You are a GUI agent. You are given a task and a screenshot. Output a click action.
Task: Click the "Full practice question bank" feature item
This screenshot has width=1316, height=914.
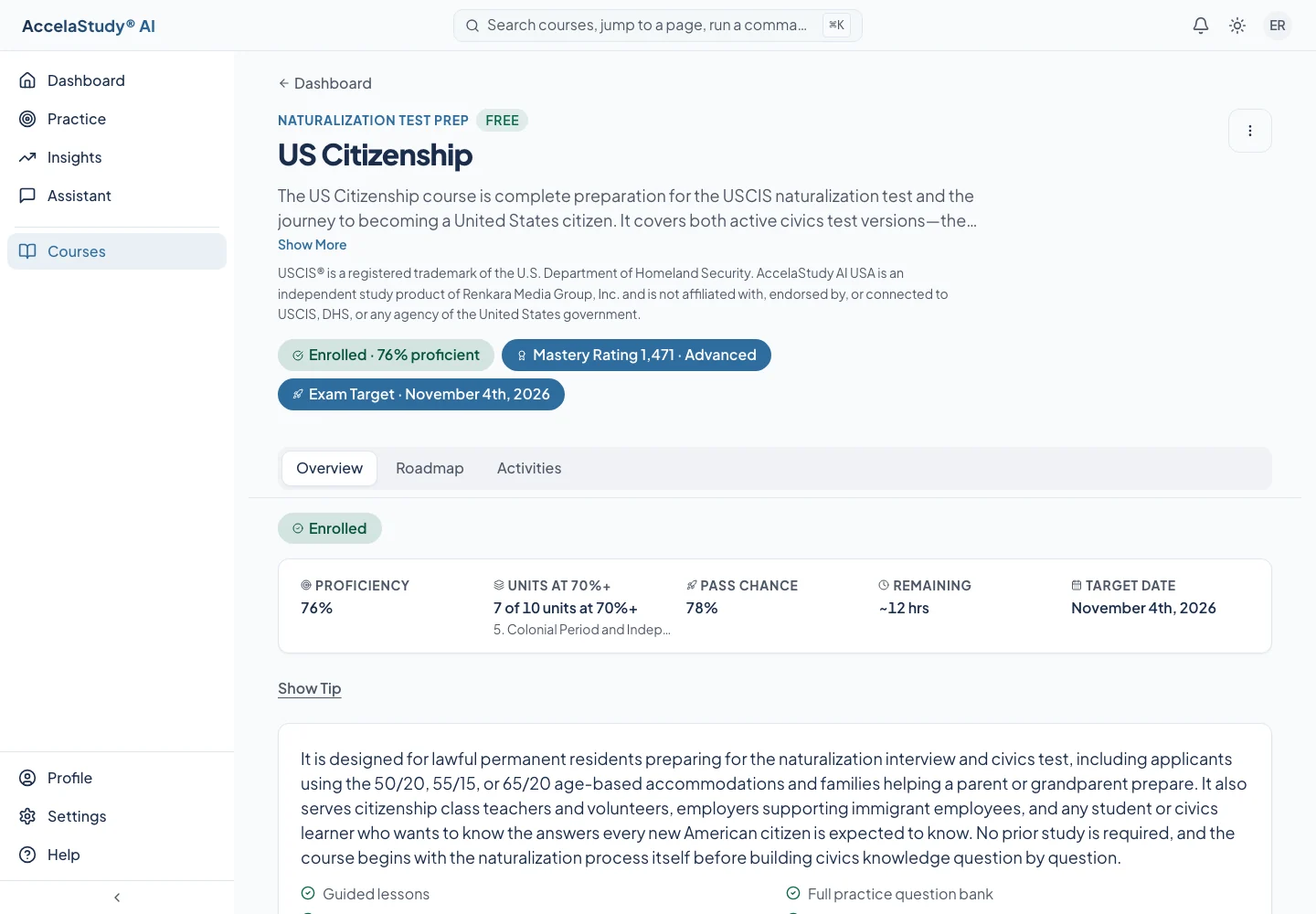pos(889,894)
